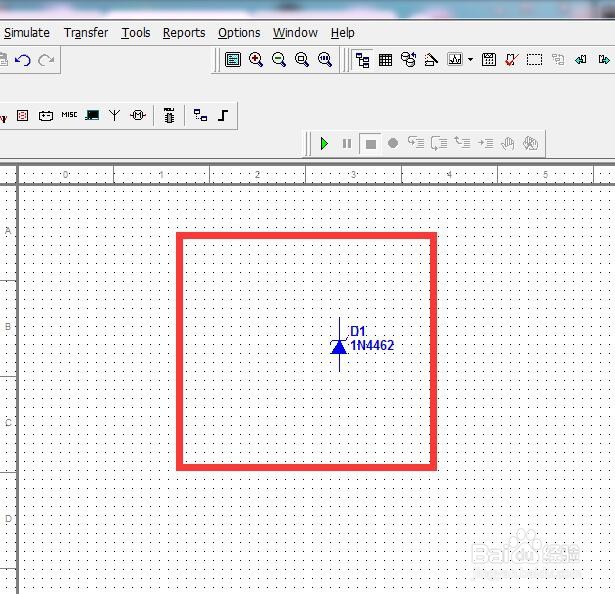615x594 pixels.
Task: Select the Place Bus tool
Action: coord(223,115)
